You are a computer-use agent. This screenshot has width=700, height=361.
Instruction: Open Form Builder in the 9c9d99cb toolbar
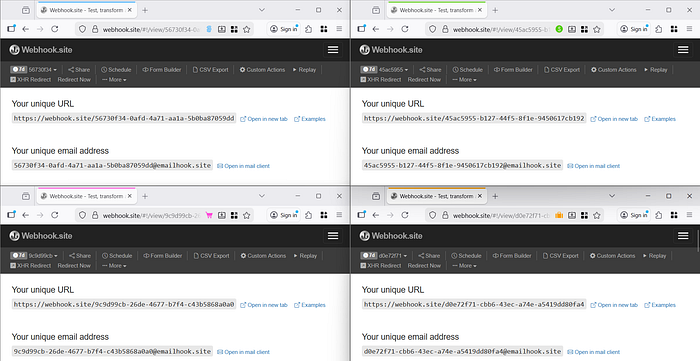click(x=162, y=256)
